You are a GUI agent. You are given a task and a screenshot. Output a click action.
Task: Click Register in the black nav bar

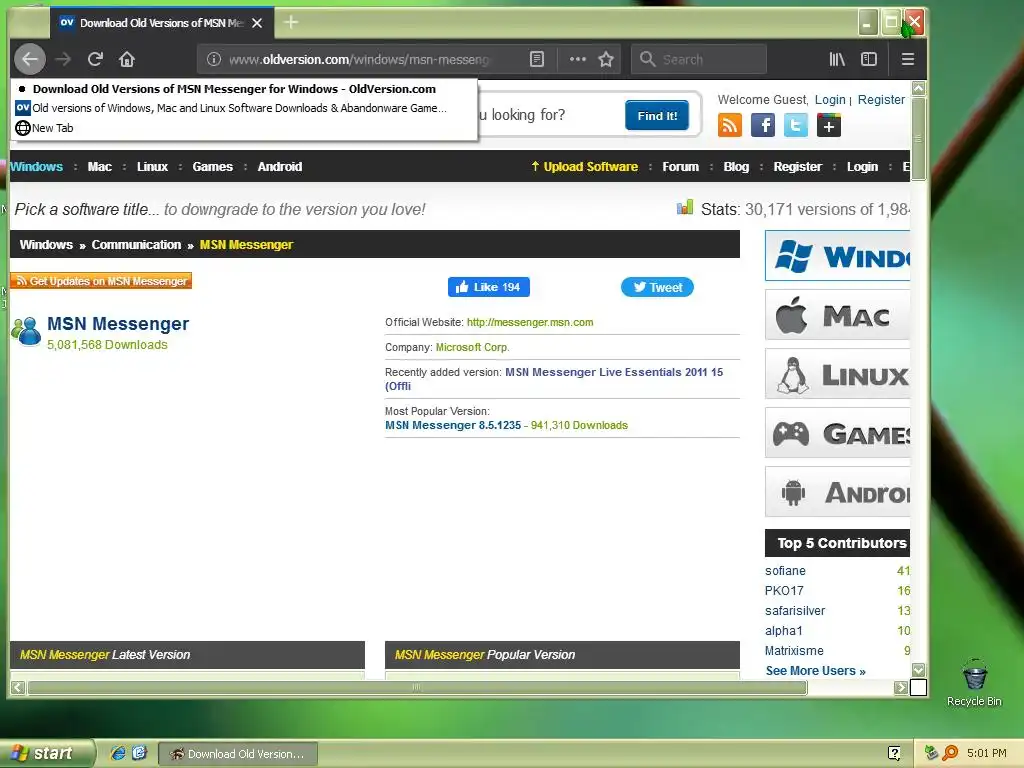pyautogui.click(x=797, y=167)
